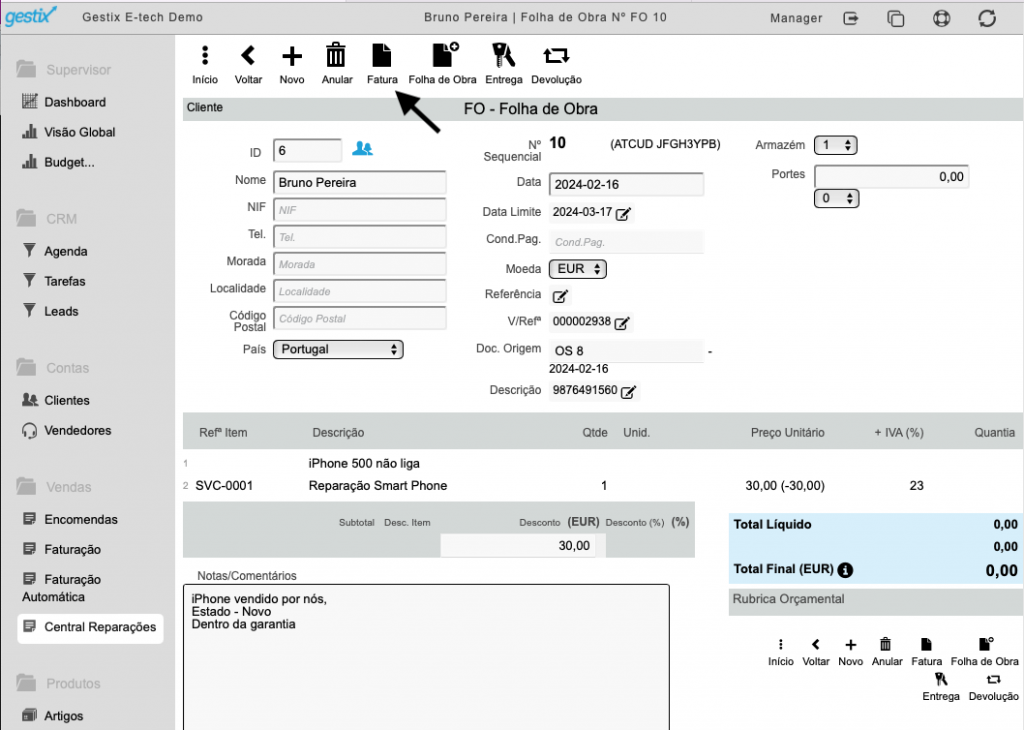Open the Armazém dropdown

click(x=836, y=145)
